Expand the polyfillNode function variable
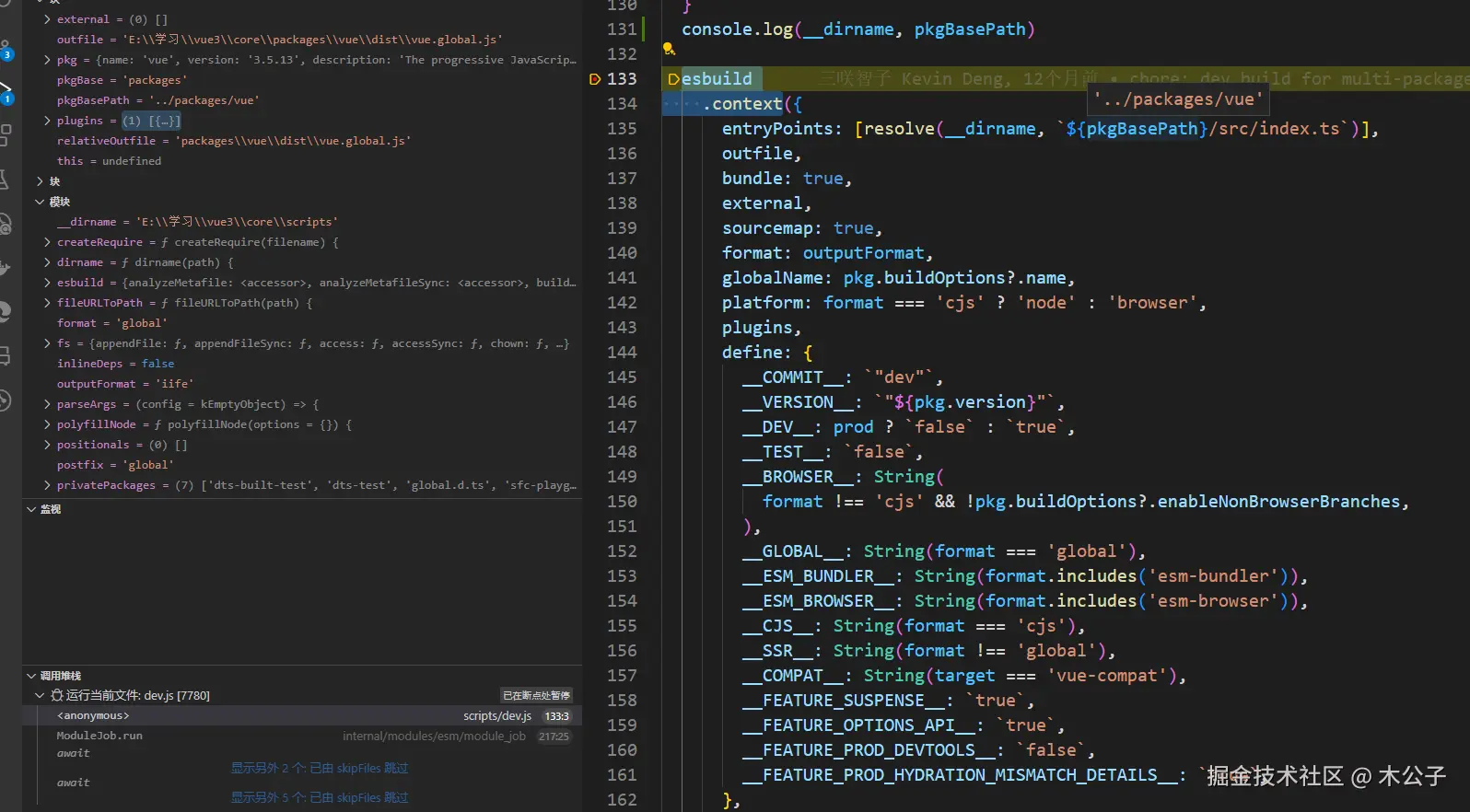1470x812 pixels. (x=47, y=424)
